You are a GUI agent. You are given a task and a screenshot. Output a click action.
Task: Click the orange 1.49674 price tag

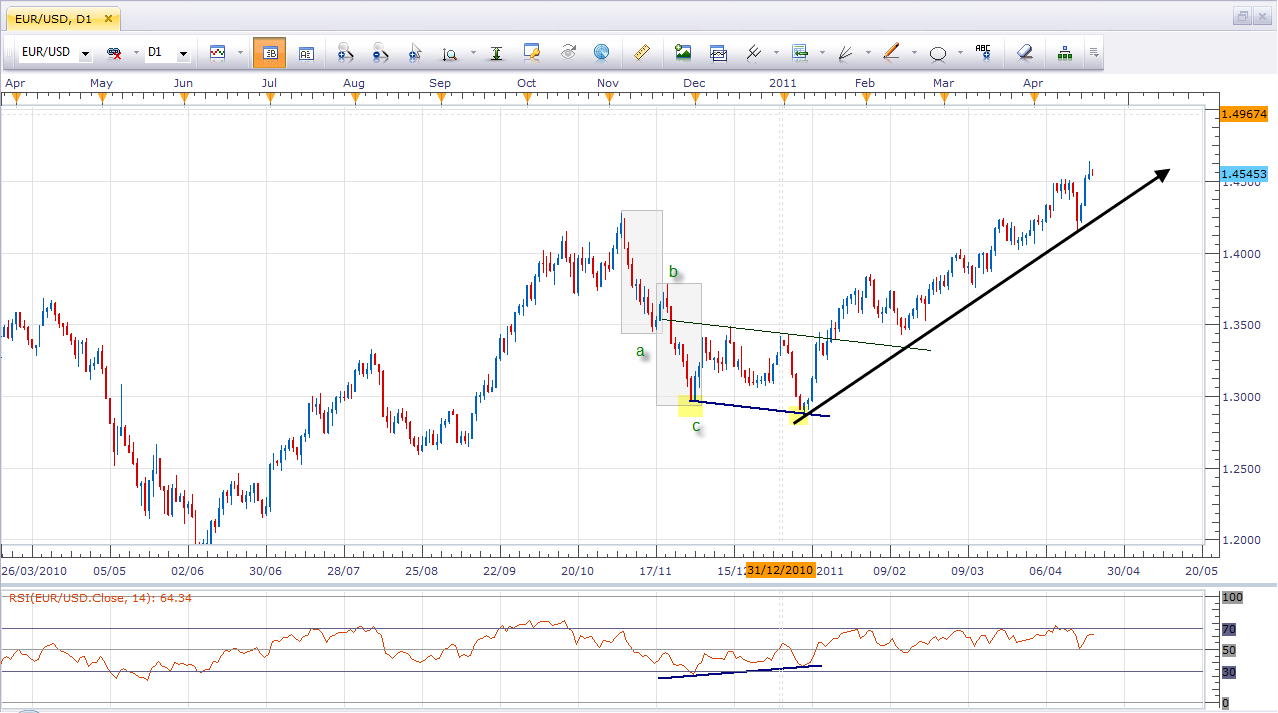point(1245,114)
